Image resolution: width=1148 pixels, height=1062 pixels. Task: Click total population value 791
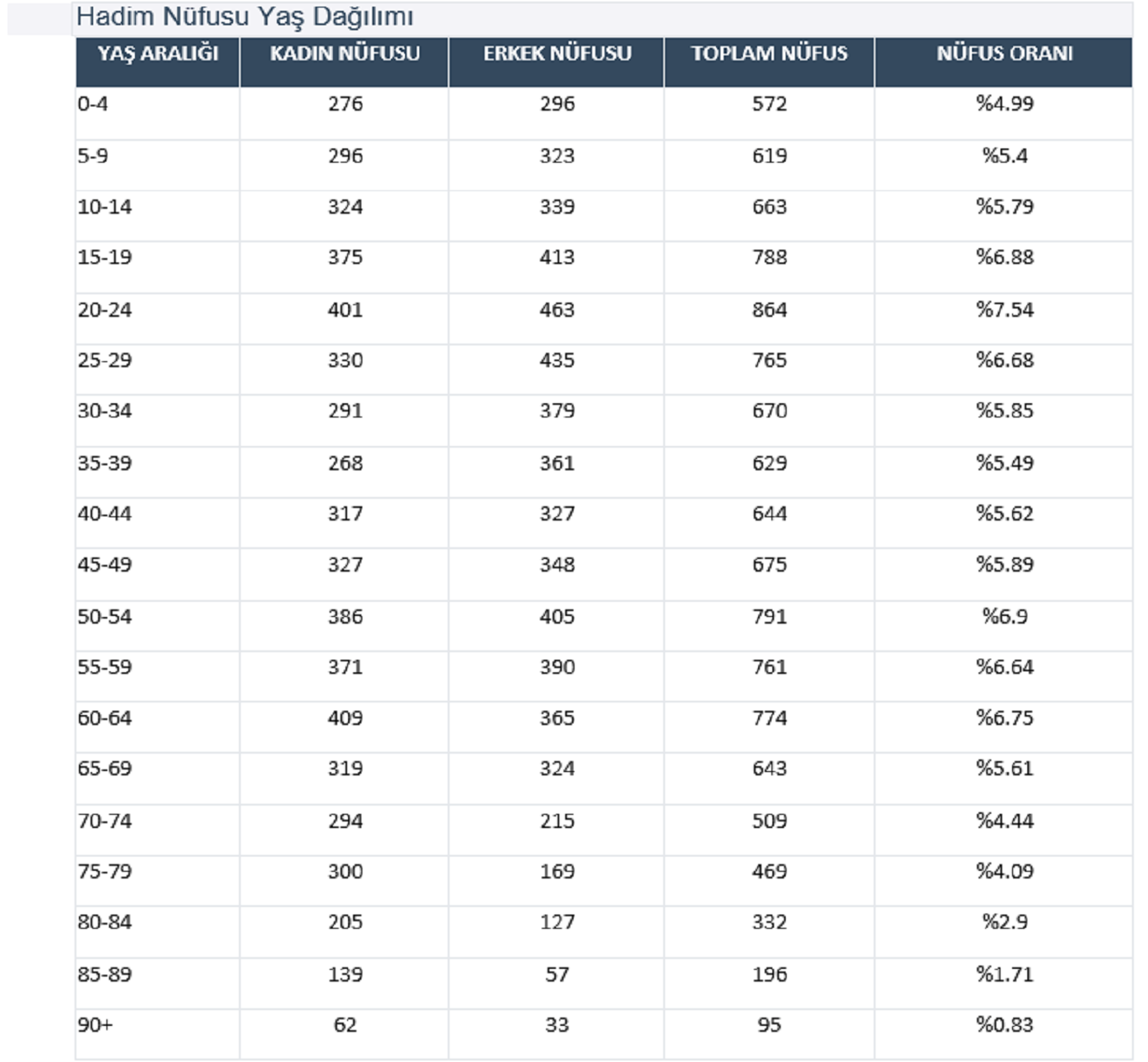769,617
